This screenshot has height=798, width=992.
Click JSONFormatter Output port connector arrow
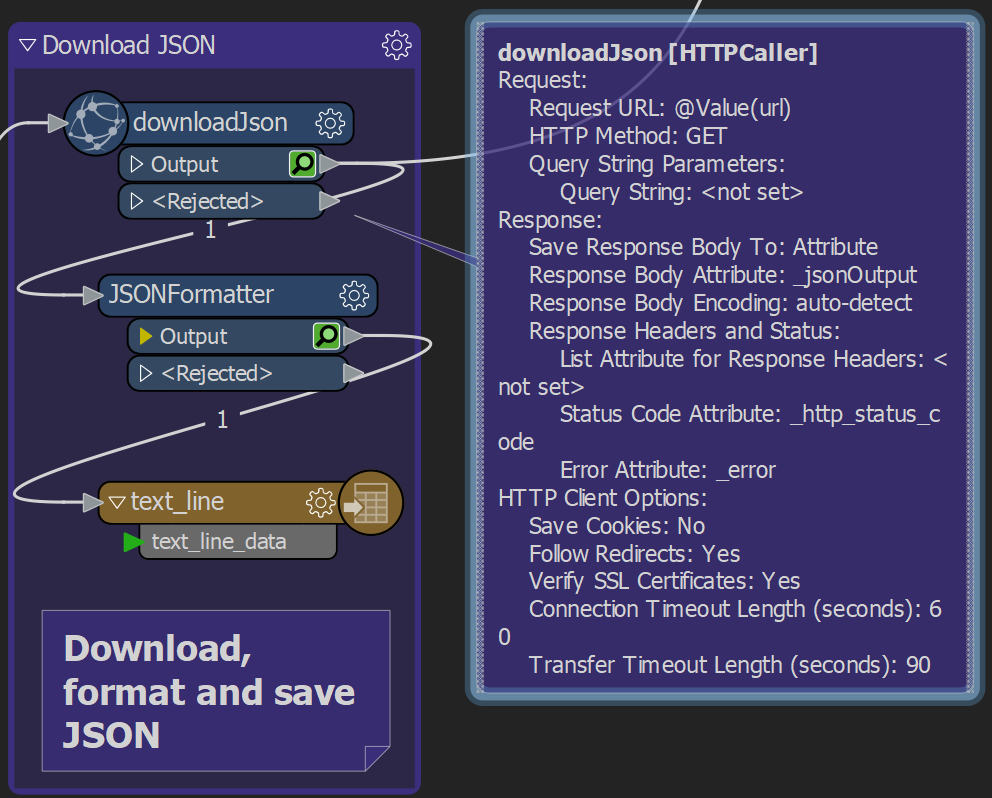354,336
